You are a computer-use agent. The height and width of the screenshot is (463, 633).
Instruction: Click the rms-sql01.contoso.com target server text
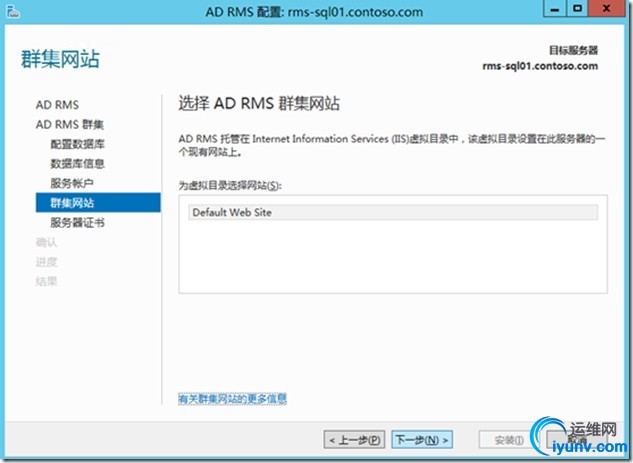(x=540, y=66)
